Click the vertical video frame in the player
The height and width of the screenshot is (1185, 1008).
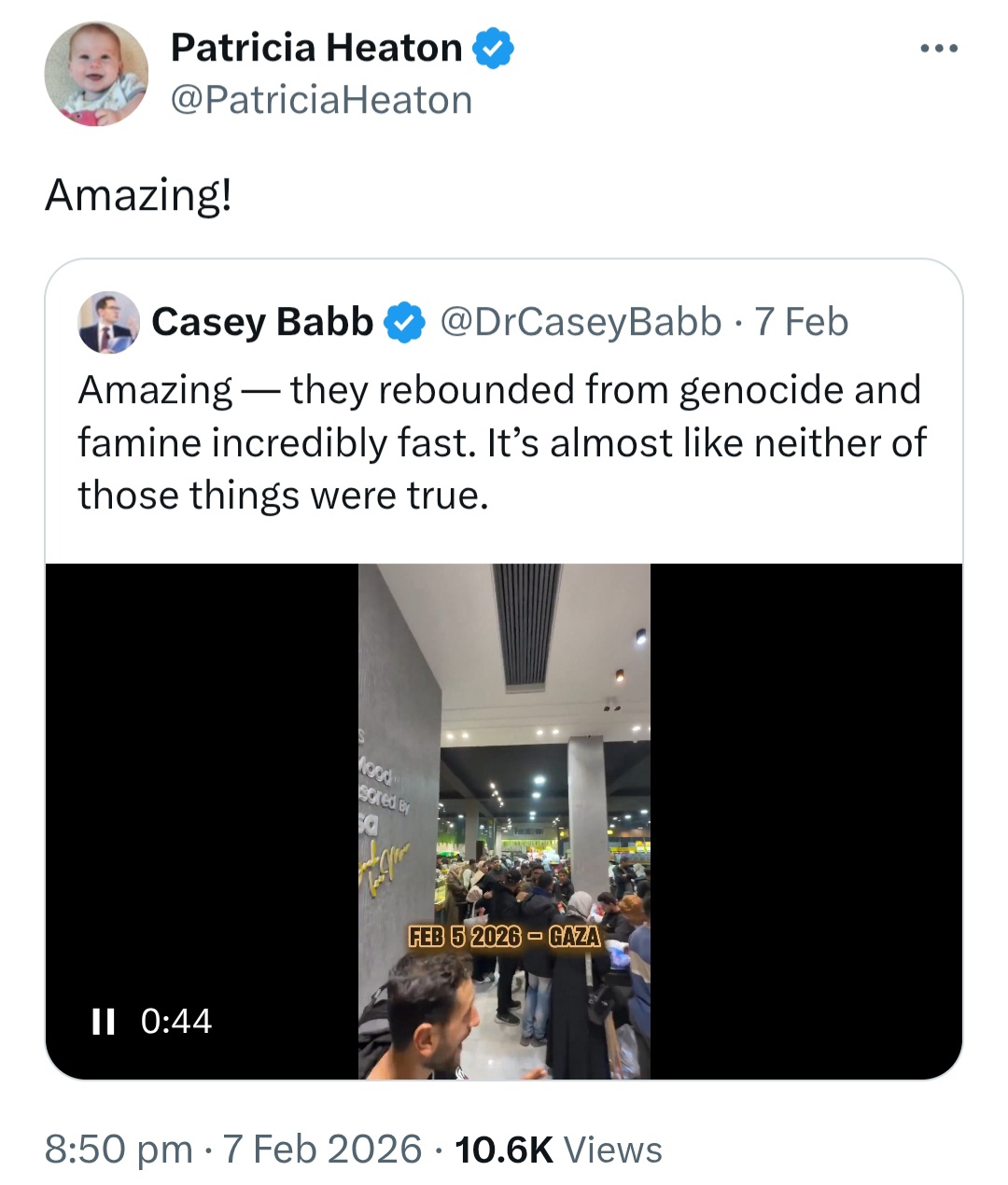click(504, 821)
